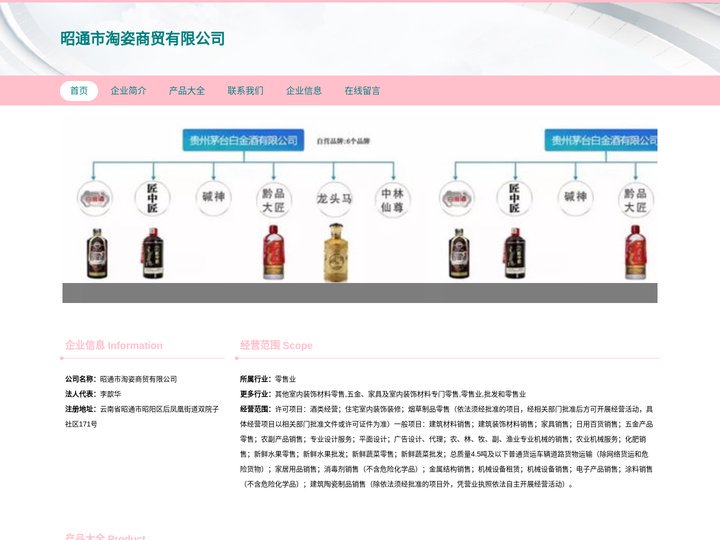This screenshot has width=720, height=540.
Task: Click the 自营品牌:6个品牌 caption
Action: pos(343,141)
